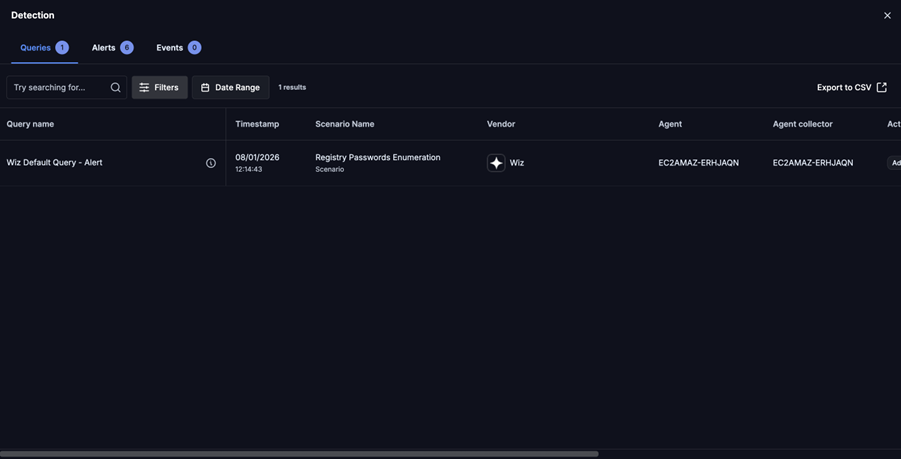Click the Export to CSV arrow icon
This screenshot has height=459, width=901.
click(x=881, y=88)
